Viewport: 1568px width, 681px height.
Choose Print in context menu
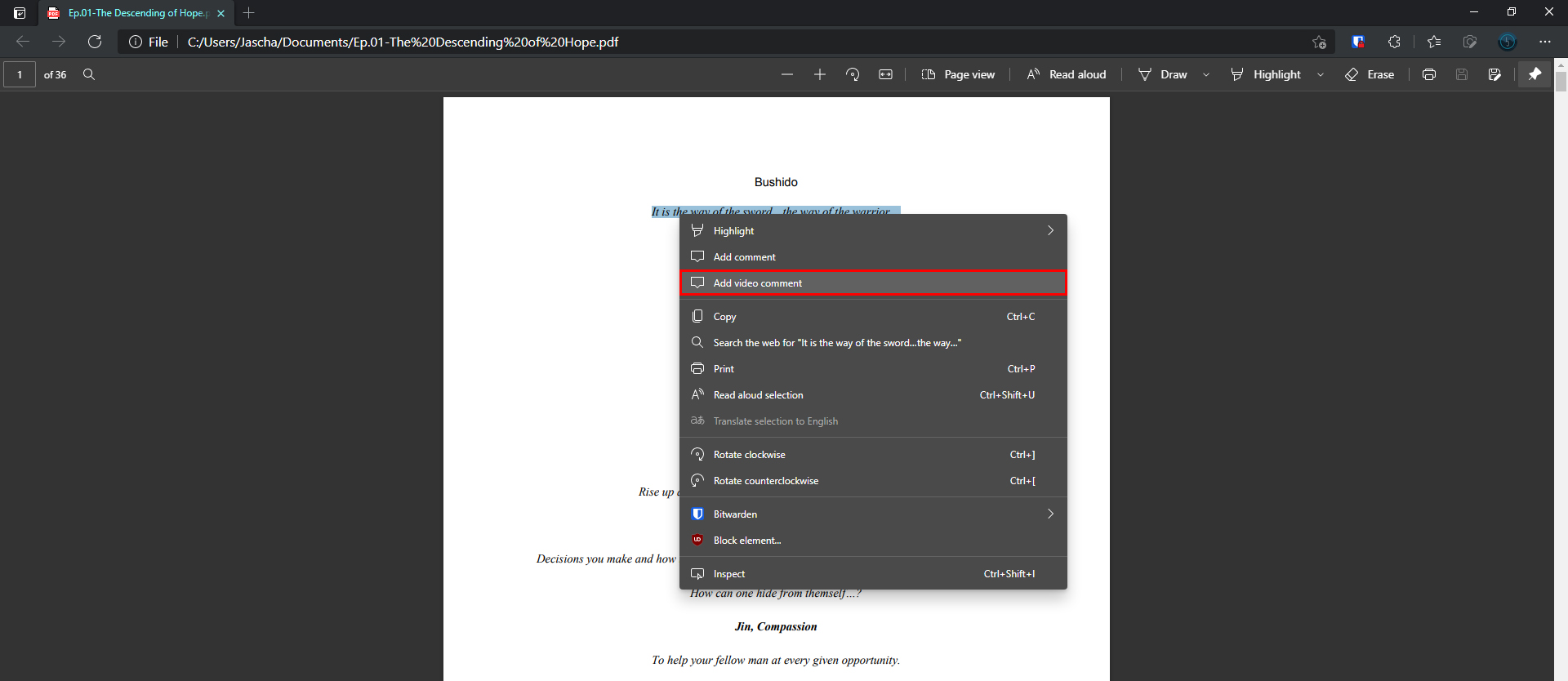[x=873, y=369]
